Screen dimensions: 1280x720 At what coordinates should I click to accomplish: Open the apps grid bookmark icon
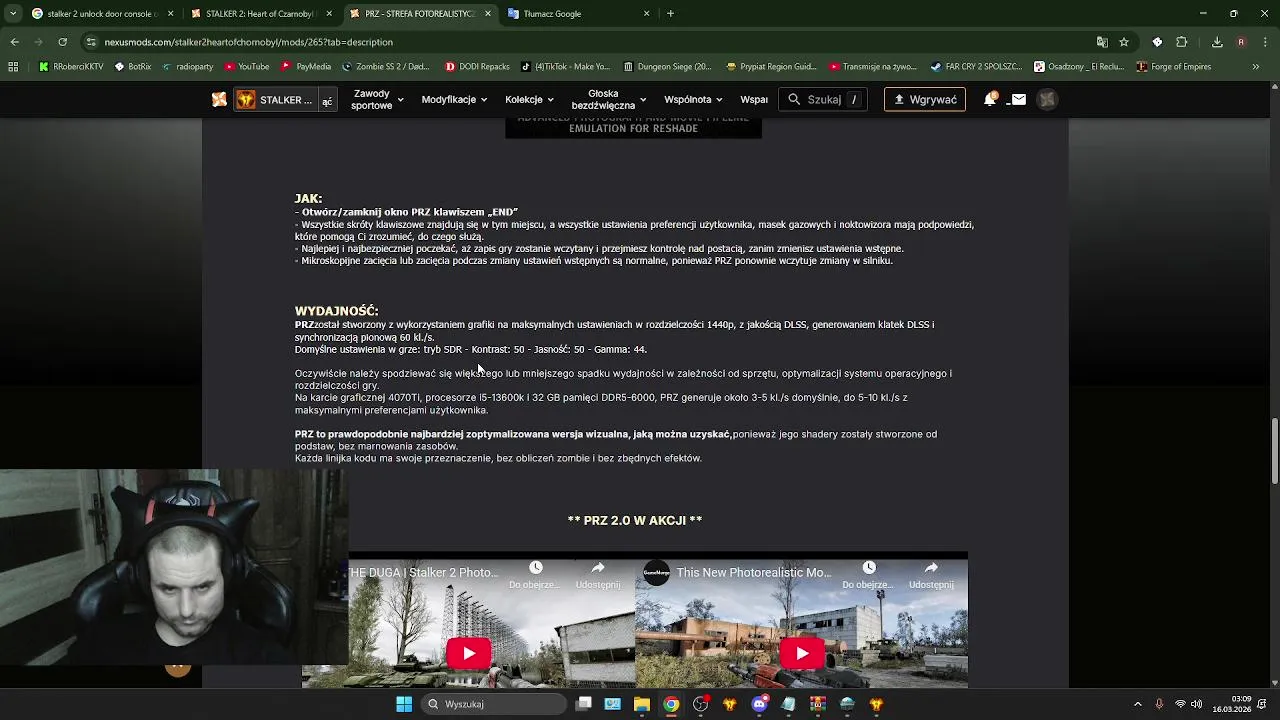coord(13,67)
